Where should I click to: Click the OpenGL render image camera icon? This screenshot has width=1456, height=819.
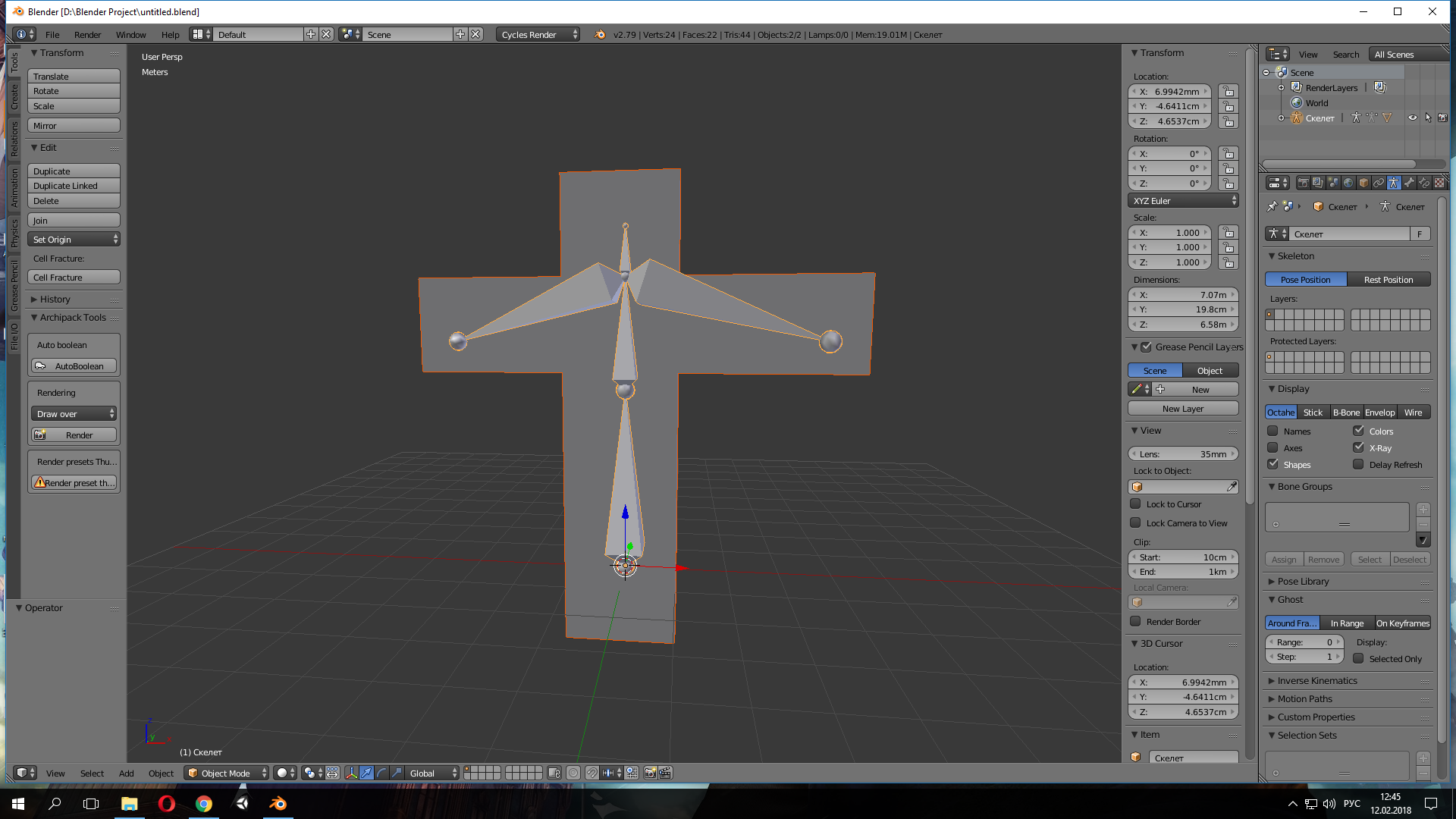click(650, 773)
